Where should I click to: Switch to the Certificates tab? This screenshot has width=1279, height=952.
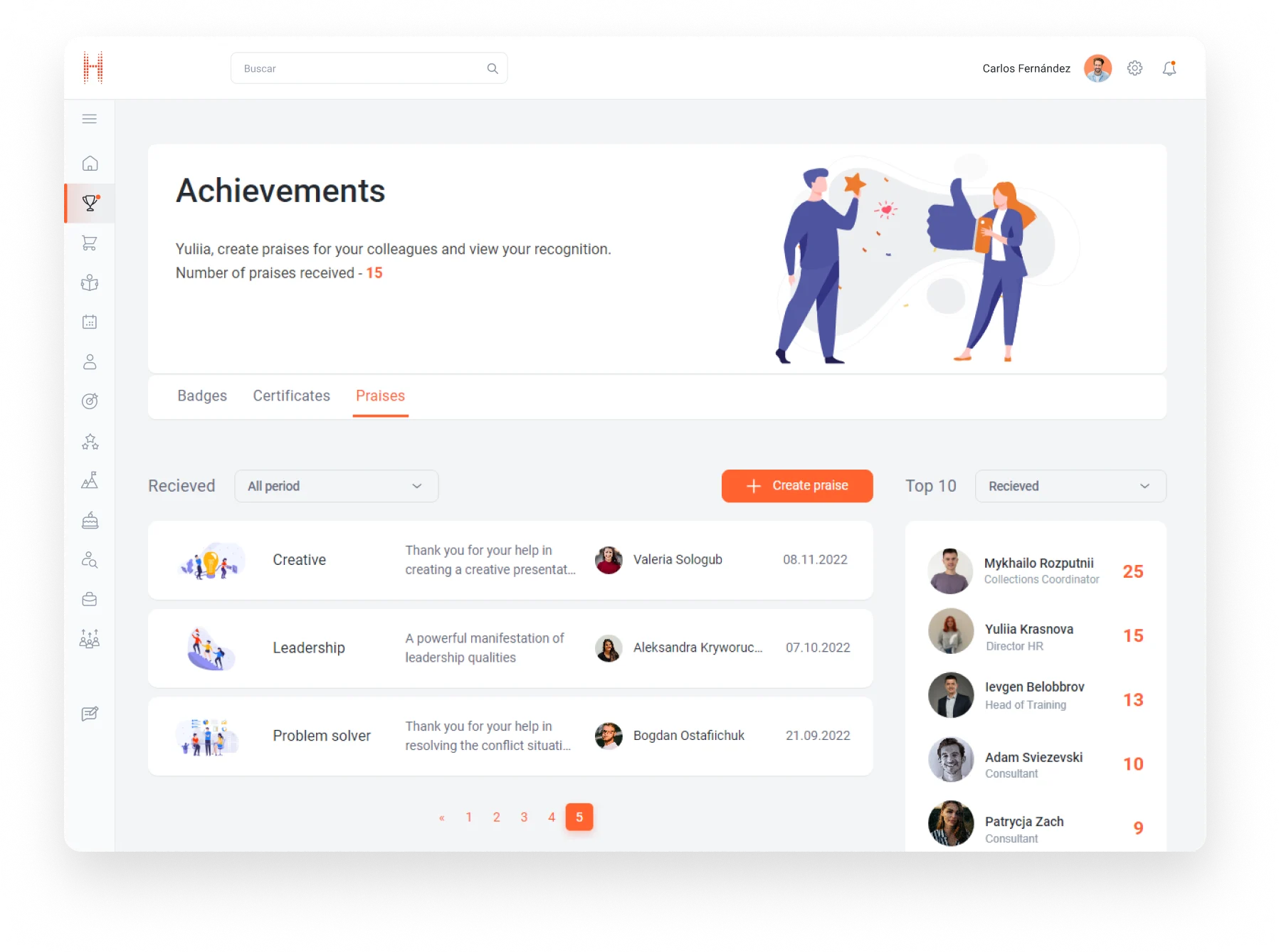pyautogui.click(x=291, y=396)
